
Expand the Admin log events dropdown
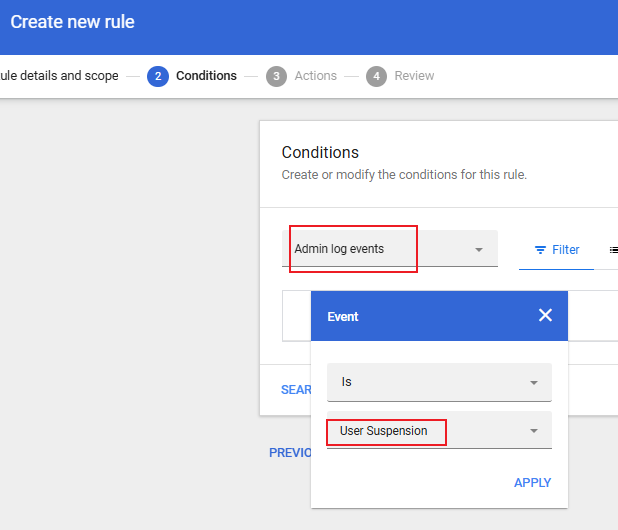click(478, 250)
